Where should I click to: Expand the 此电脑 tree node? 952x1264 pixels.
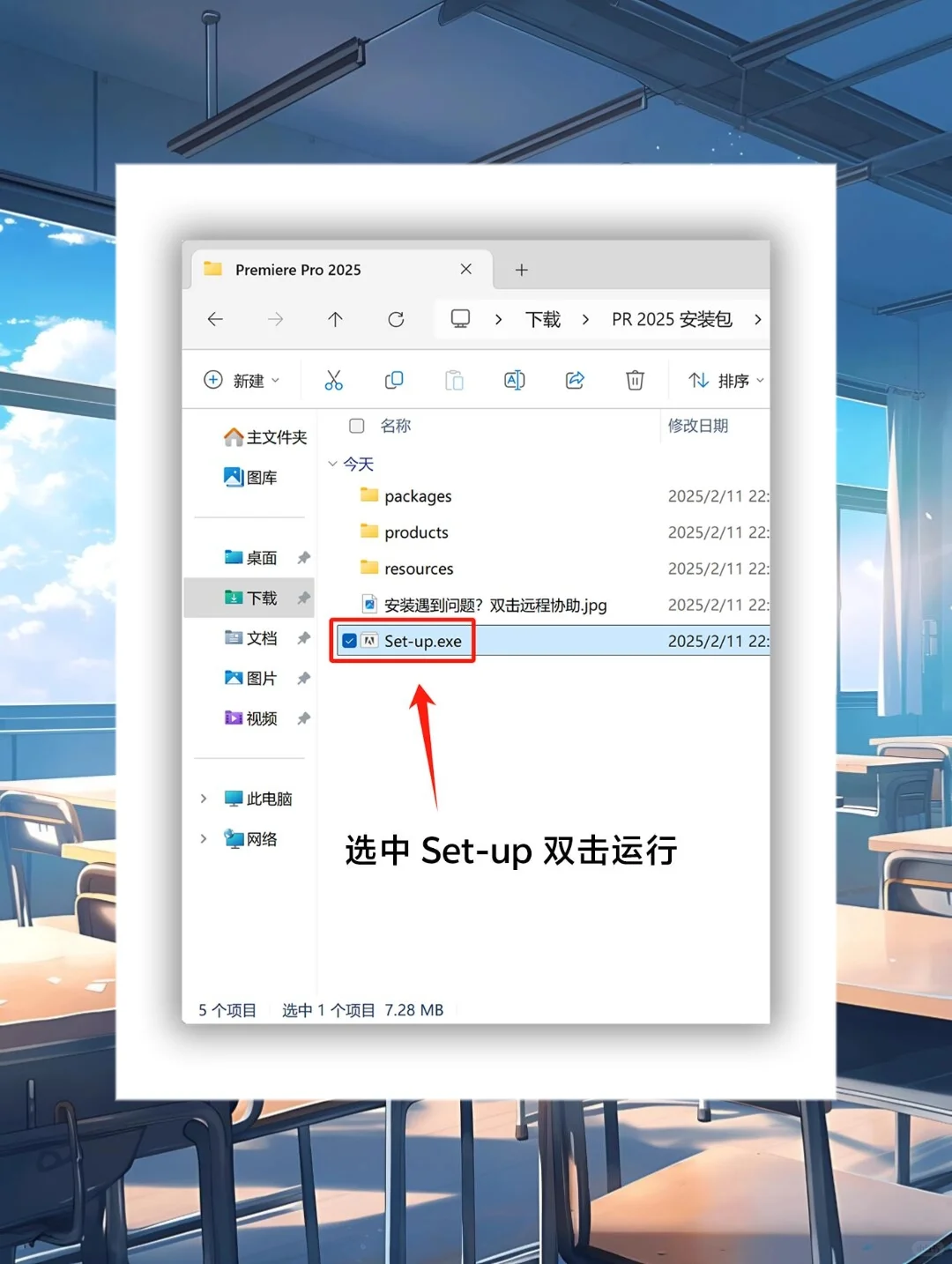pyautogui.click(x=204, y=799)
